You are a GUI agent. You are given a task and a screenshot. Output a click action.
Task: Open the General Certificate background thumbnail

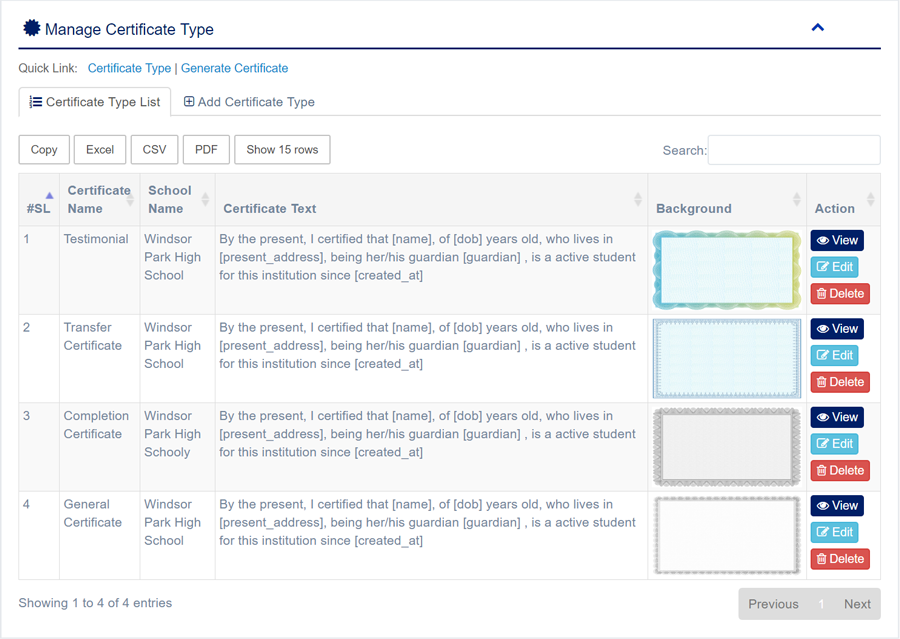coord(727,535)
